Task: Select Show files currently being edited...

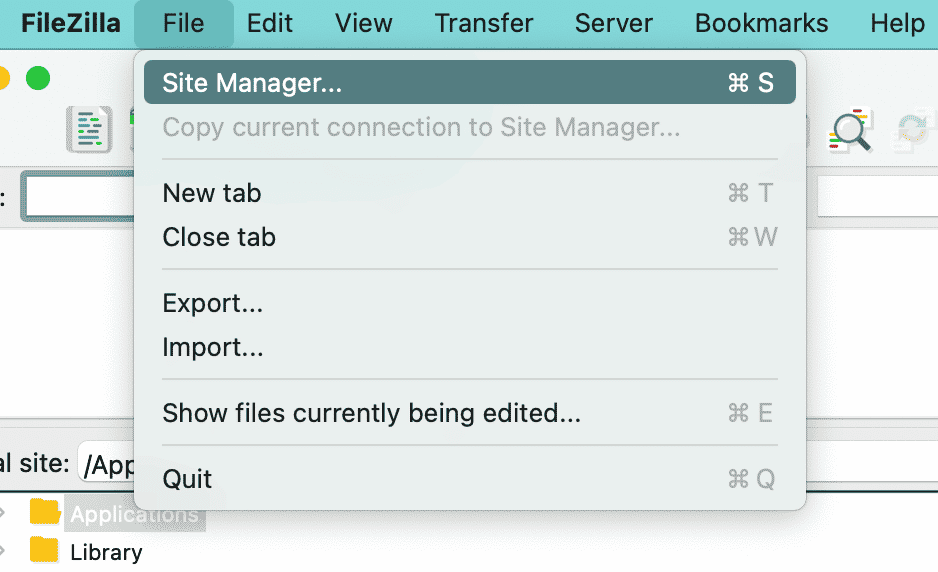Action: pos(470,413)
